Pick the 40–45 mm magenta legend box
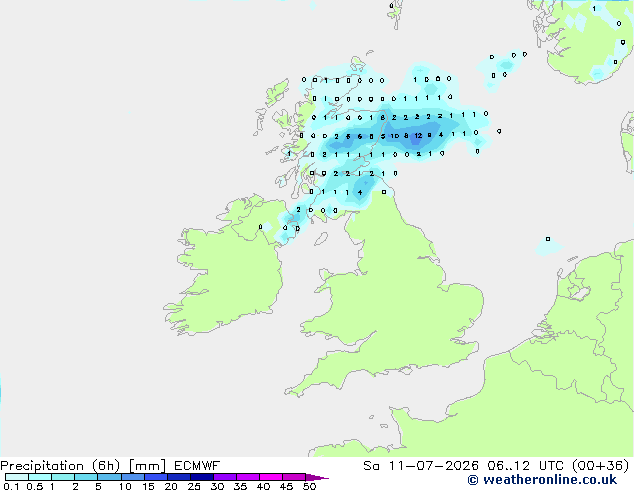Viewport: 634px width, 490px height. (271, 477)
